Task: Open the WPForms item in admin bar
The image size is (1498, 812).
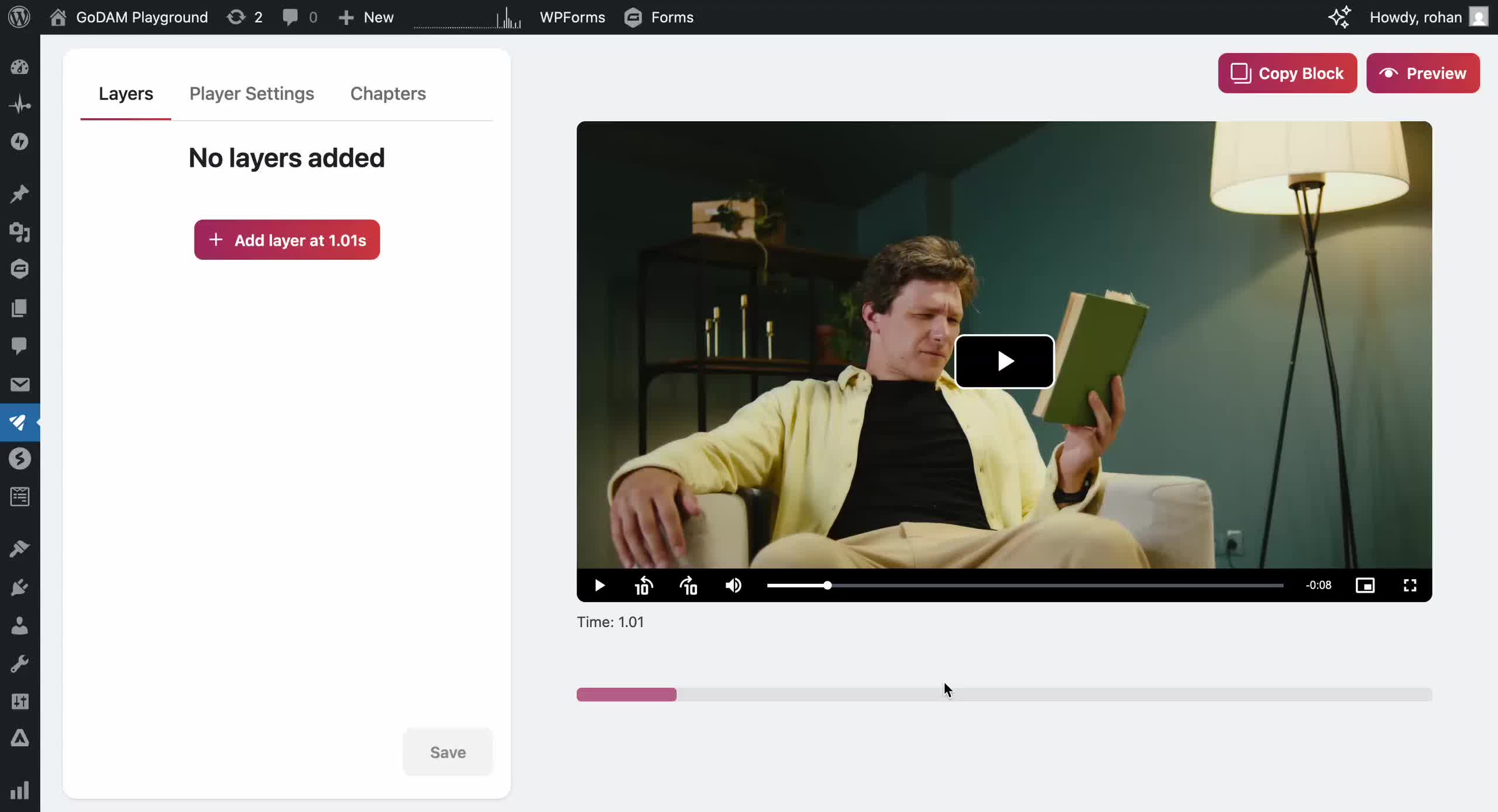Action: (x=572, y=17)
